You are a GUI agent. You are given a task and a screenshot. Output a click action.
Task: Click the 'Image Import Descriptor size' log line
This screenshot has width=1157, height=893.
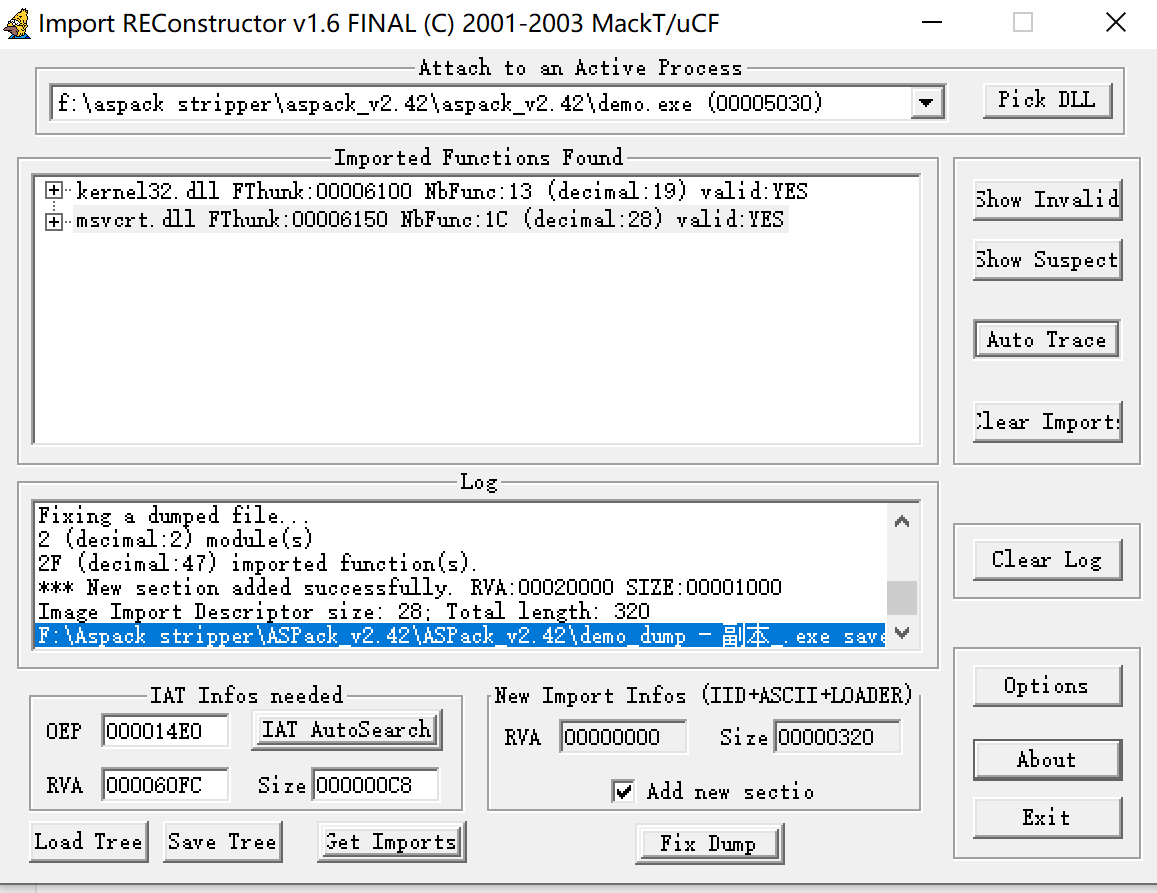(x=344, y=611)
